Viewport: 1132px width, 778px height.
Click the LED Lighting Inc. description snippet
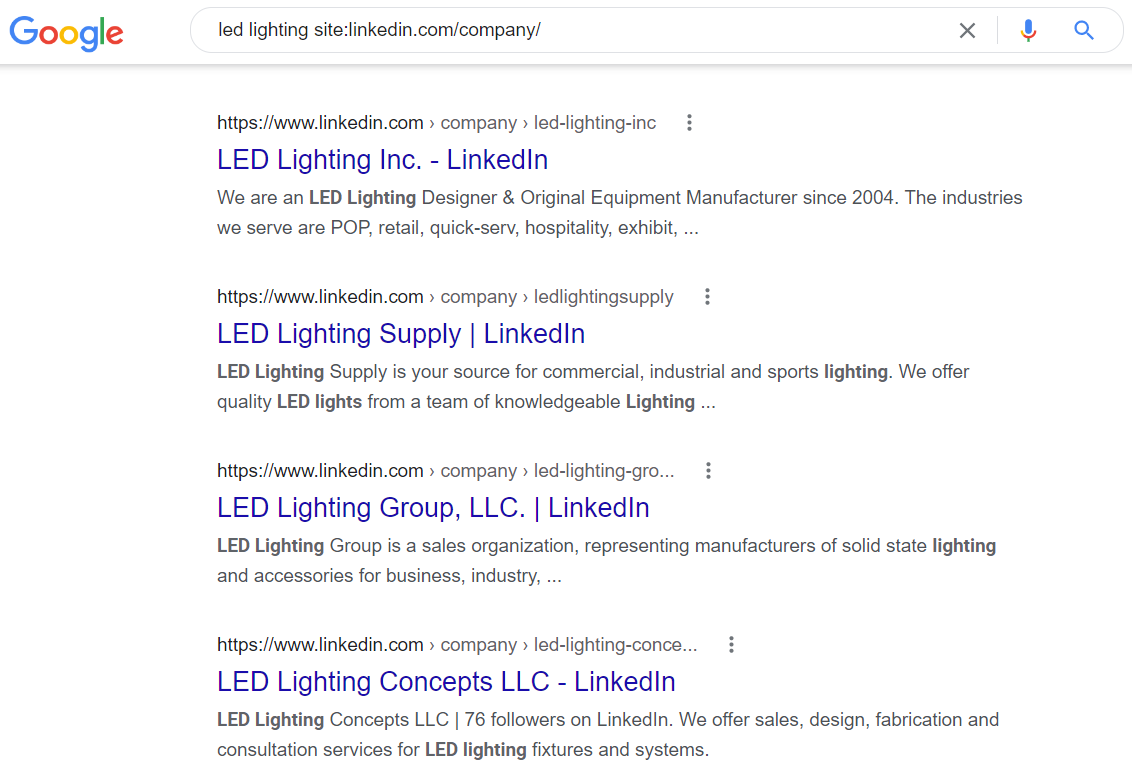619,213
